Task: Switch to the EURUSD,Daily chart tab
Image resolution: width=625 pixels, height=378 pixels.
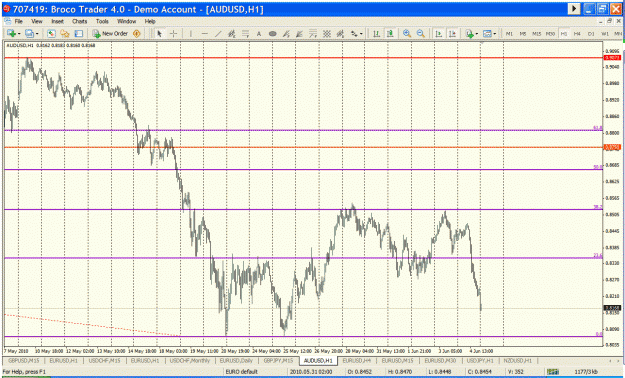Action: [236, 360]
